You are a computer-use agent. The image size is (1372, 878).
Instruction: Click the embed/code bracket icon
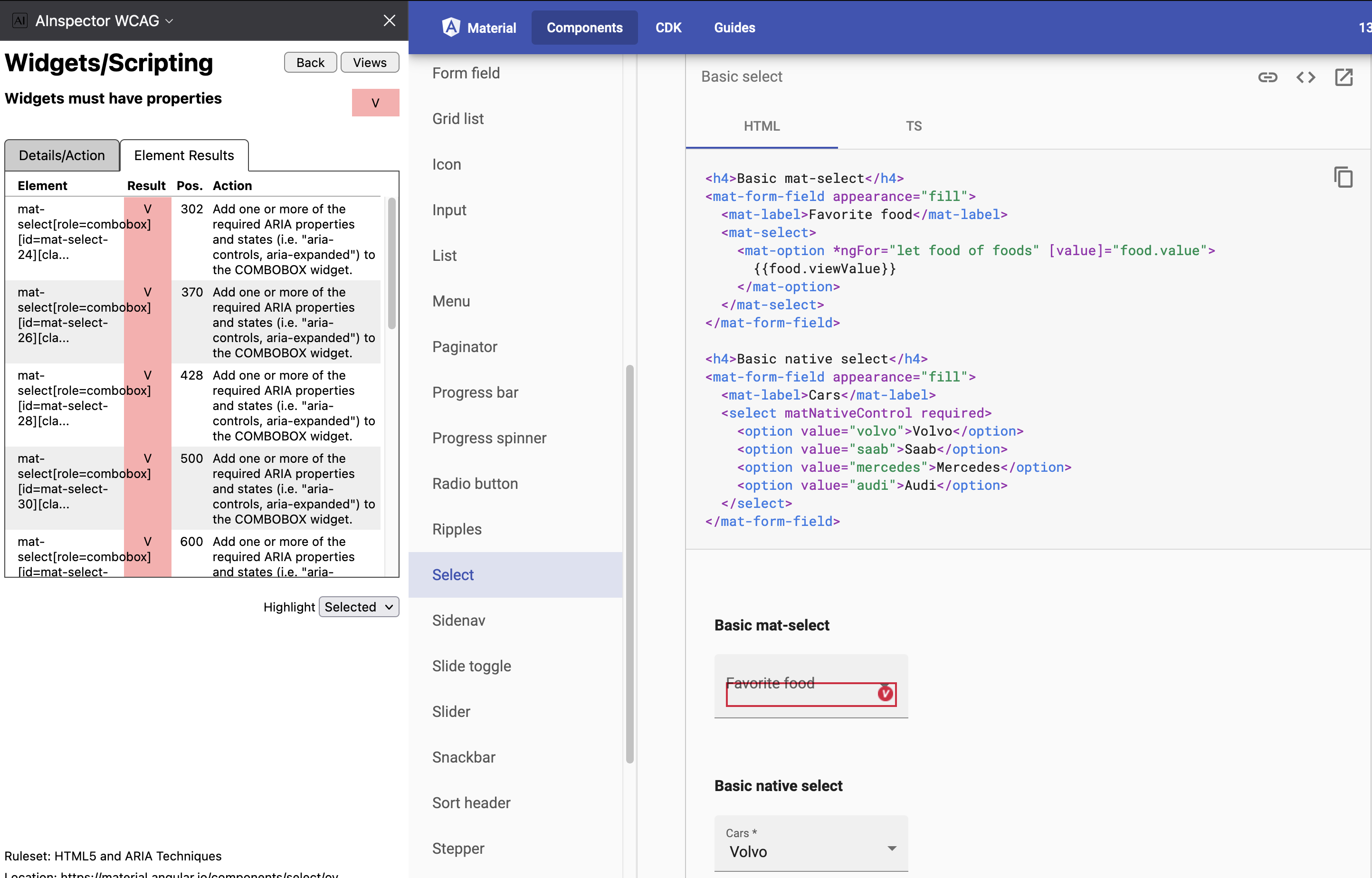1306,77
